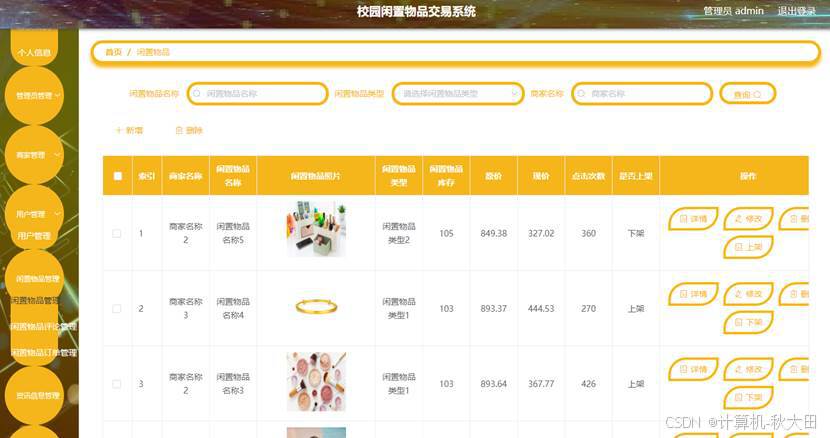Click the 查询 search button
Viewport: 830px width, 438px height.
[747, 94]
